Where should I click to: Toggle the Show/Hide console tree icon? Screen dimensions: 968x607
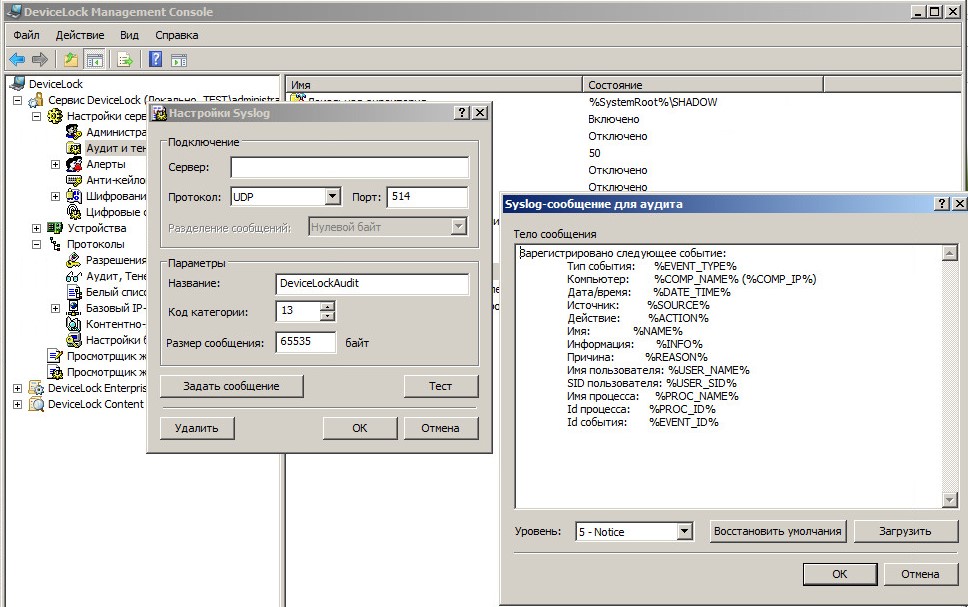tap(94, 60)
